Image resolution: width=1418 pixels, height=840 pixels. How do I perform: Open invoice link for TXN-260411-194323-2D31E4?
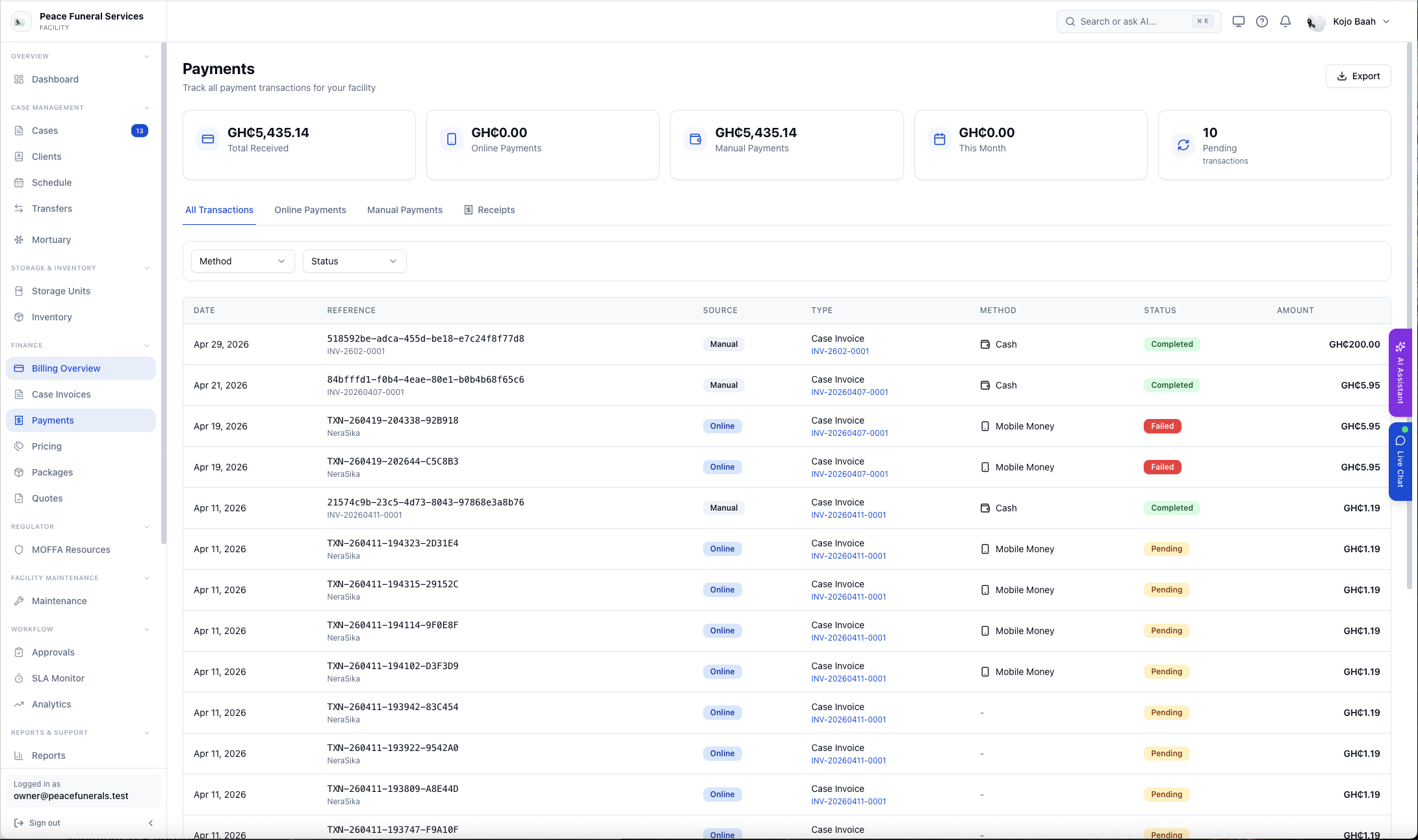[848, 556]
